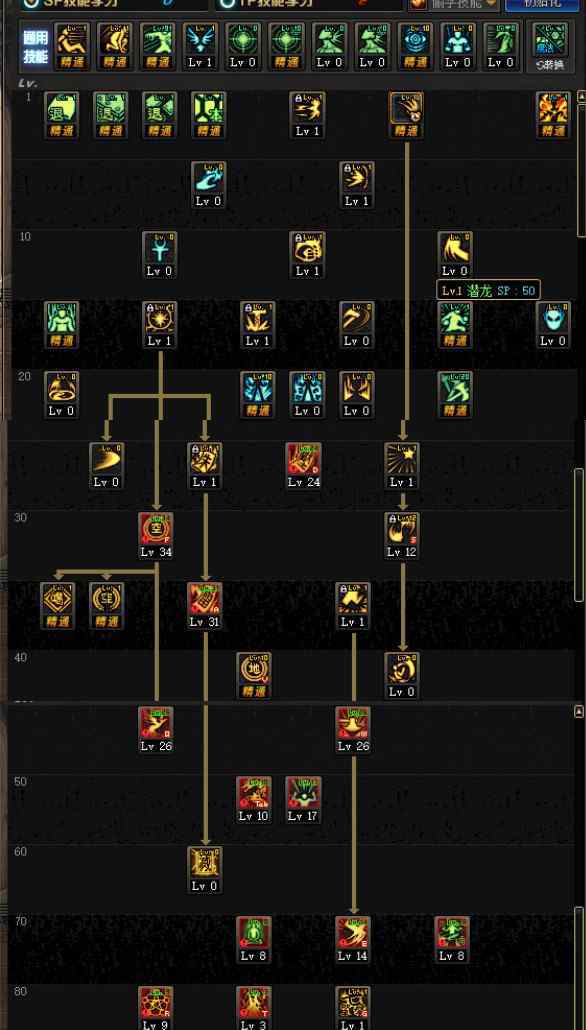Click scrollbar thumb beside the level 30 row
Viewport: 586px width, 1030px height.
point(579,535)
